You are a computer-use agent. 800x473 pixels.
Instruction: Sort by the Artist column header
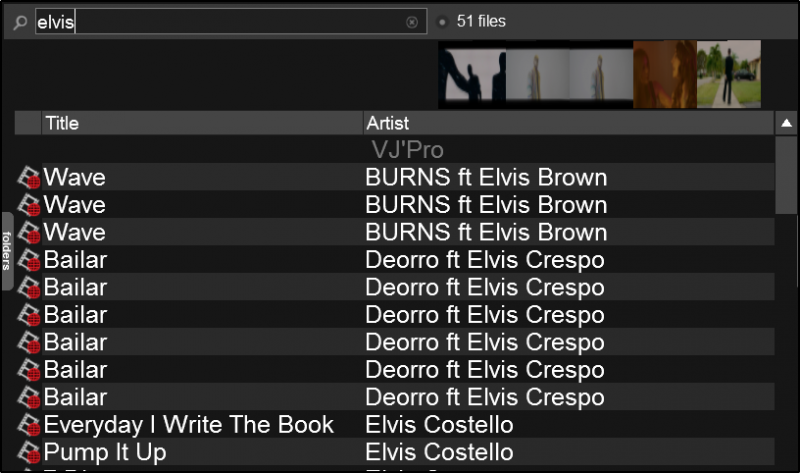tap(568, 123)
